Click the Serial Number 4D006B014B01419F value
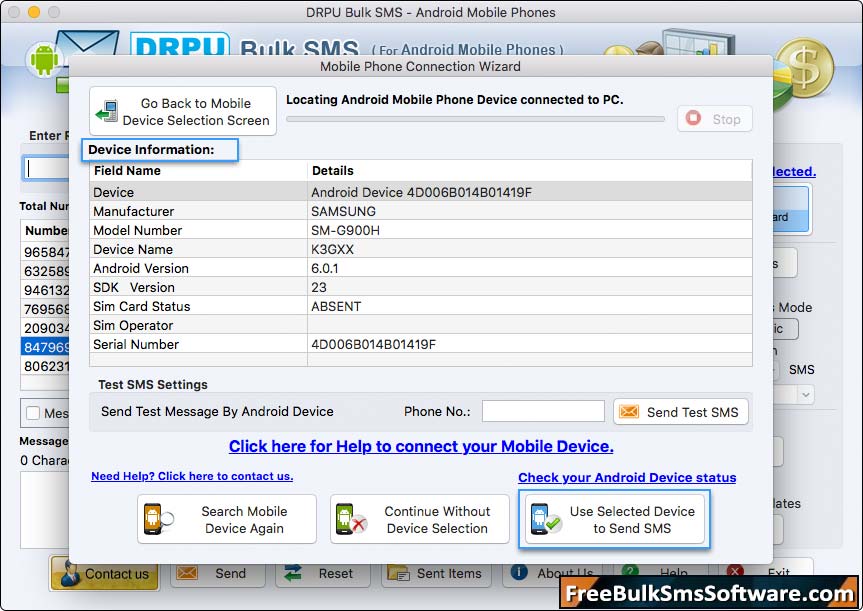The width and height of the screenshot is (863, 611). coord(374,345)
